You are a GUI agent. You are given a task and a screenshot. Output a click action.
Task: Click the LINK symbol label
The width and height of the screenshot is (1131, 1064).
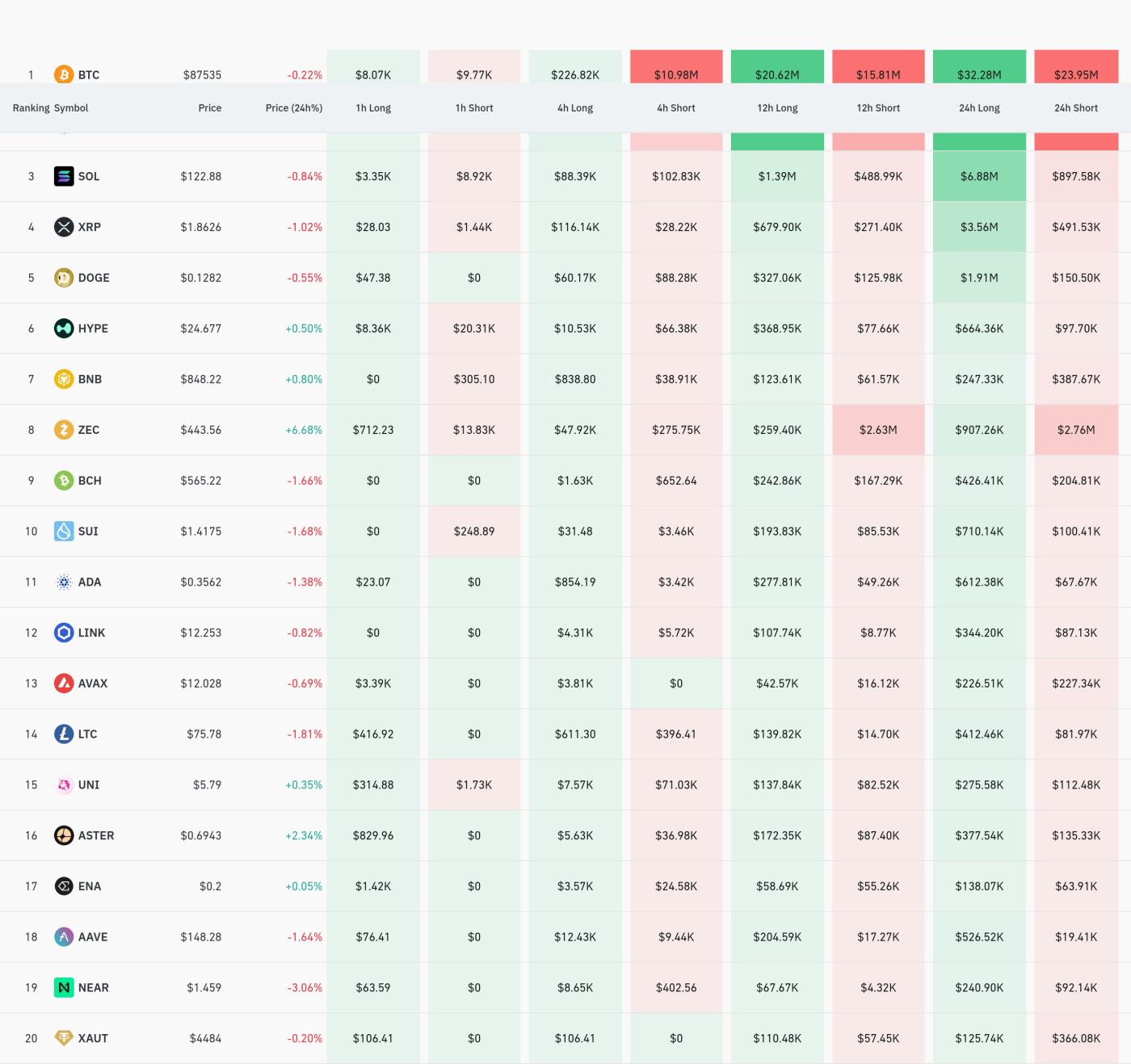point(91,633)
